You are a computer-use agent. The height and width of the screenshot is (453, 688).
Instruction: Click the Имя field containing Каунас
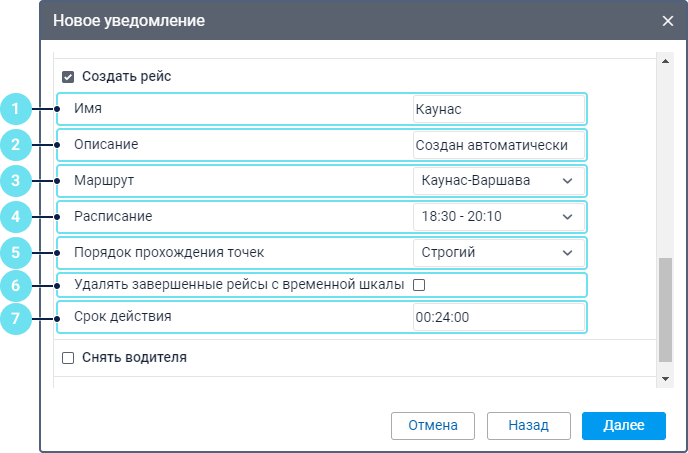498,109
